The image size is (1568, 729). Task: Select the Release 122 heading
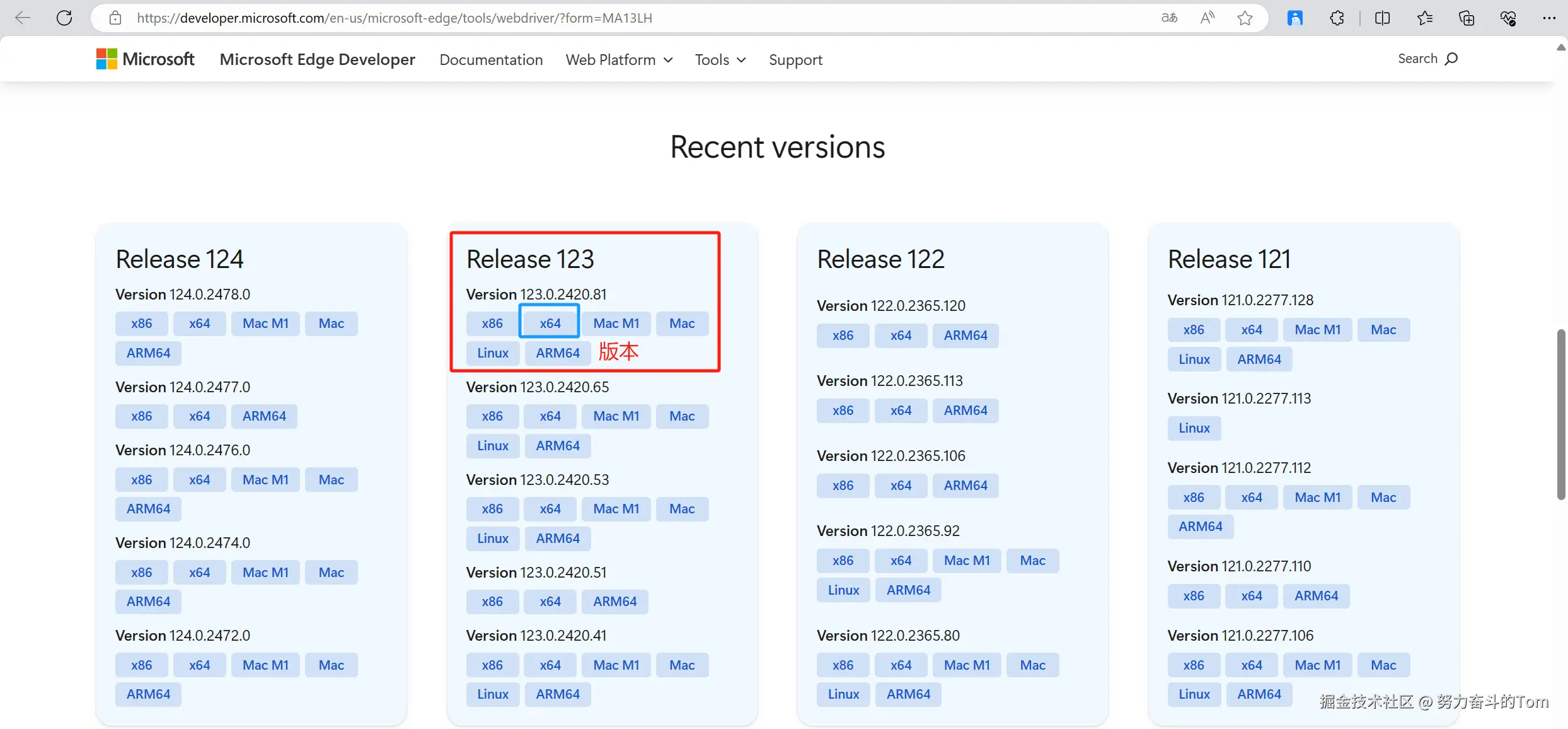tap(880, 259)
